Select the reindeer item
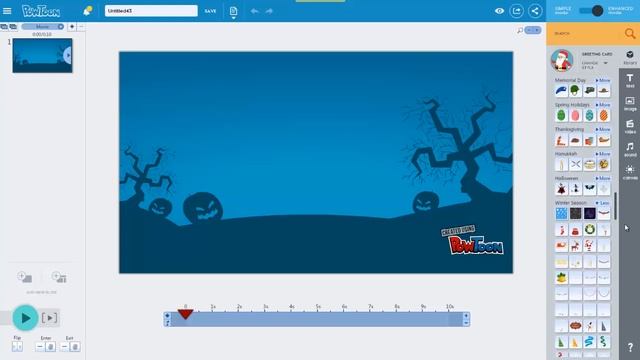Screen dimensions: 640x360 coord(575,246)
